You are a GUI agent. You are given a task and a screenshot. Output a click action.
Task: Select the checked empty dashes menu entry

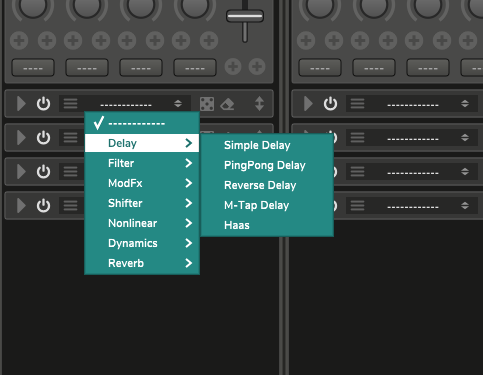[142, 123]
